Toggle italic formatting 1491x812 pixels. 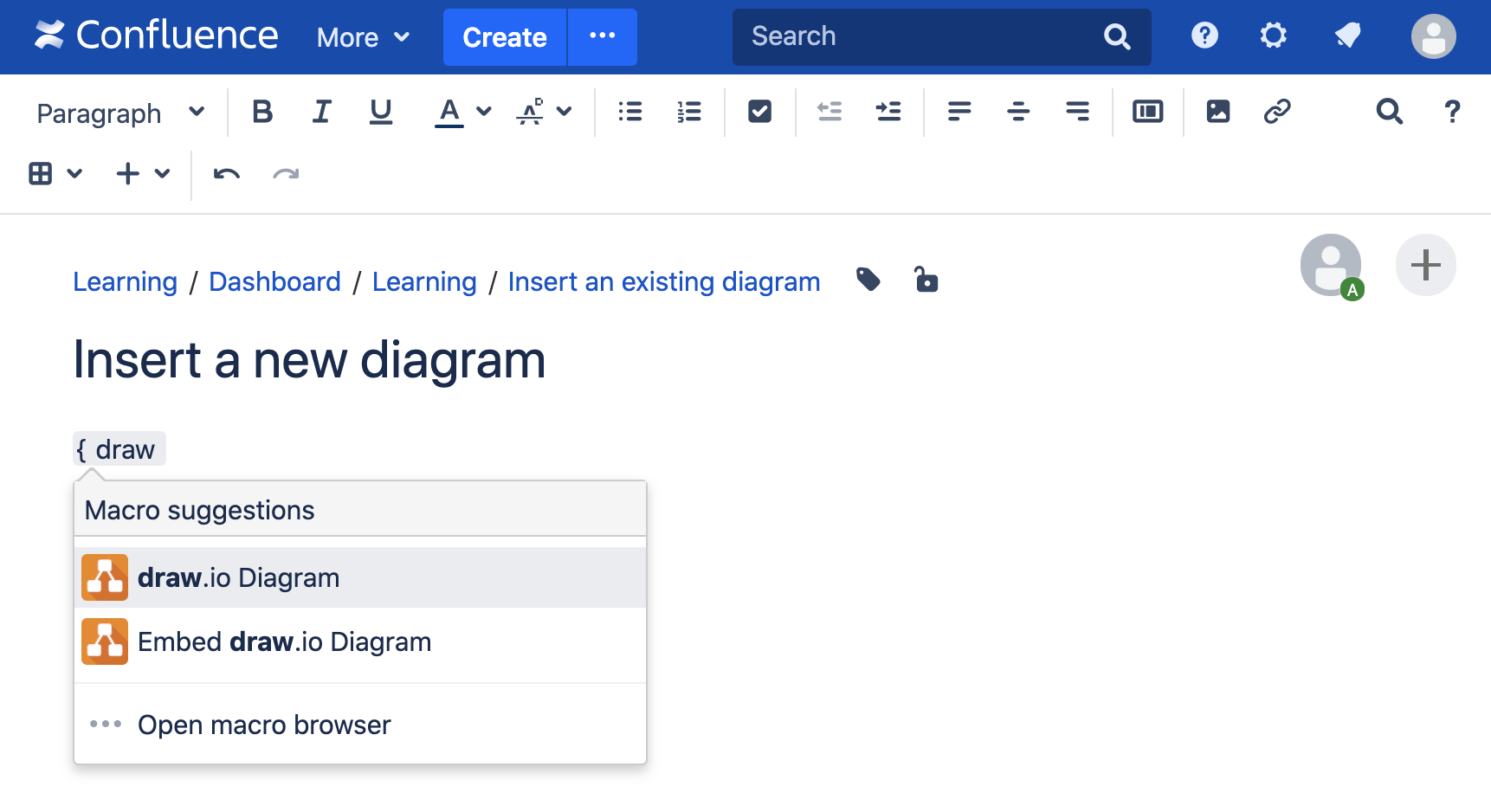point(321,112)
